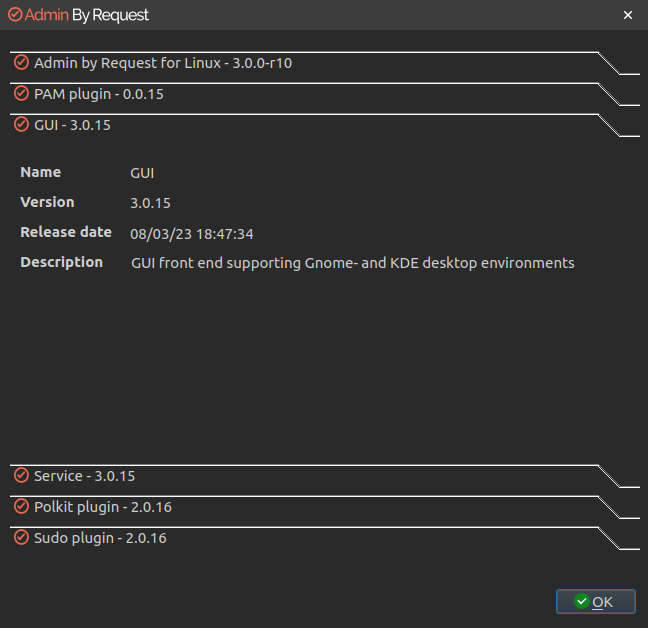Click the 'Description' field label
Viewport: 648px width, 628px height.
click(62, 262)
